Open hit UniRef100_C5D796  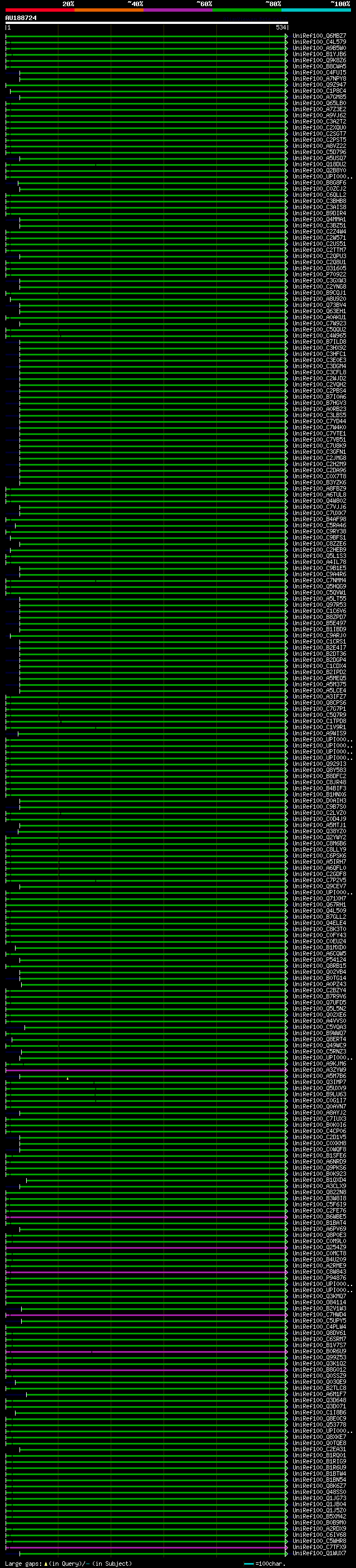(x=319, y=152)
